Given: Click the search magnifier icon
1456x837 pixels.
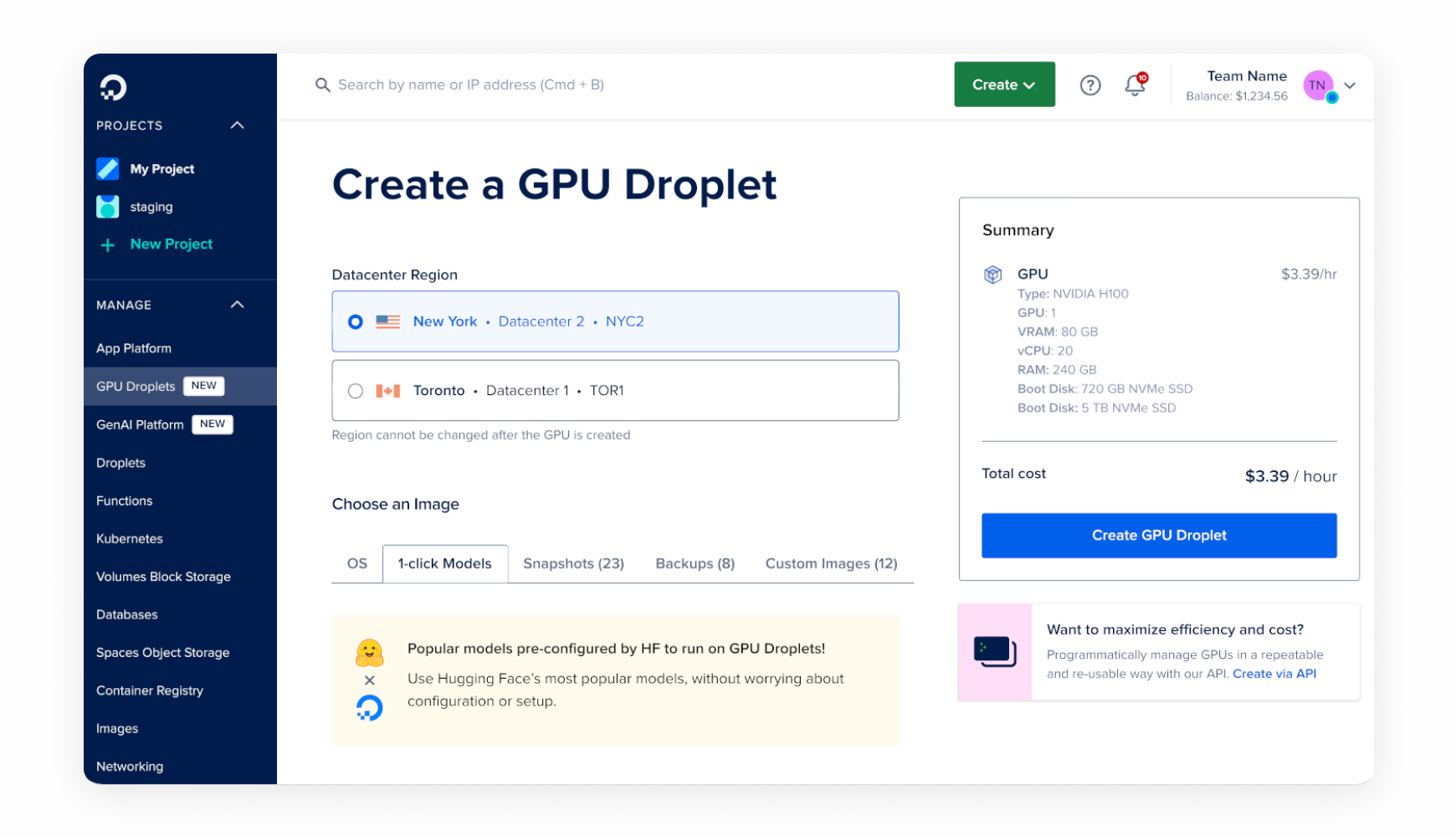Looking at the screenshot, I should click(x=322, y=85).
